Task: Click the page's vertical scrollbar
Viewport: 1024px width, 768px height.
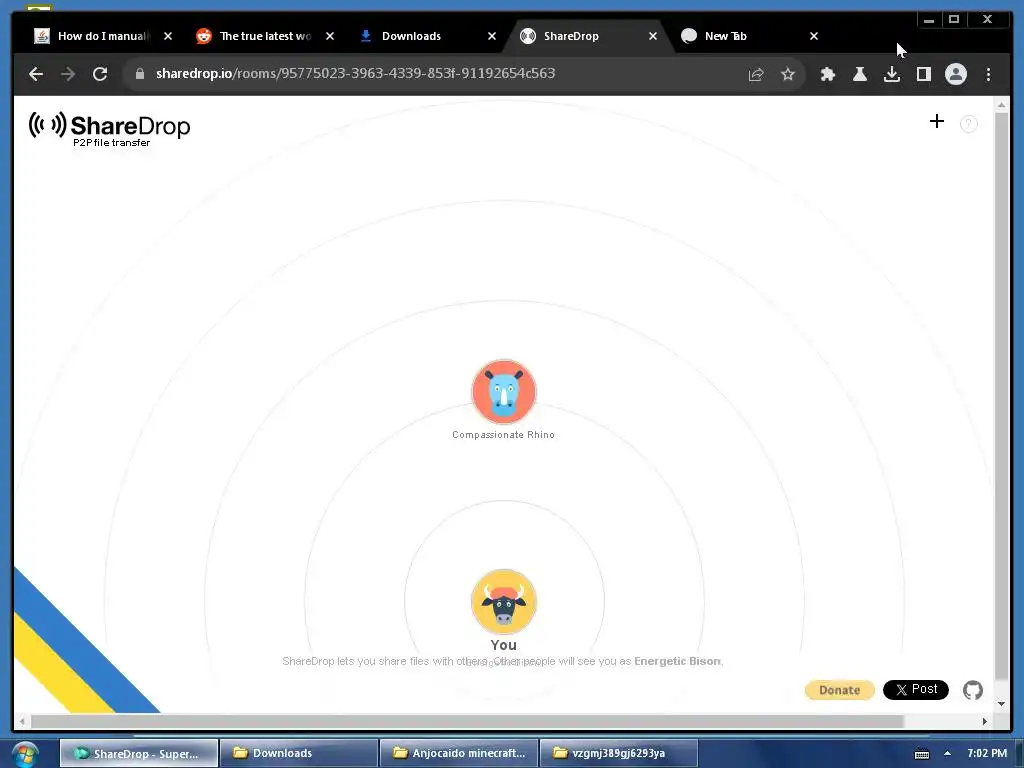Action: pos(1001,396)
